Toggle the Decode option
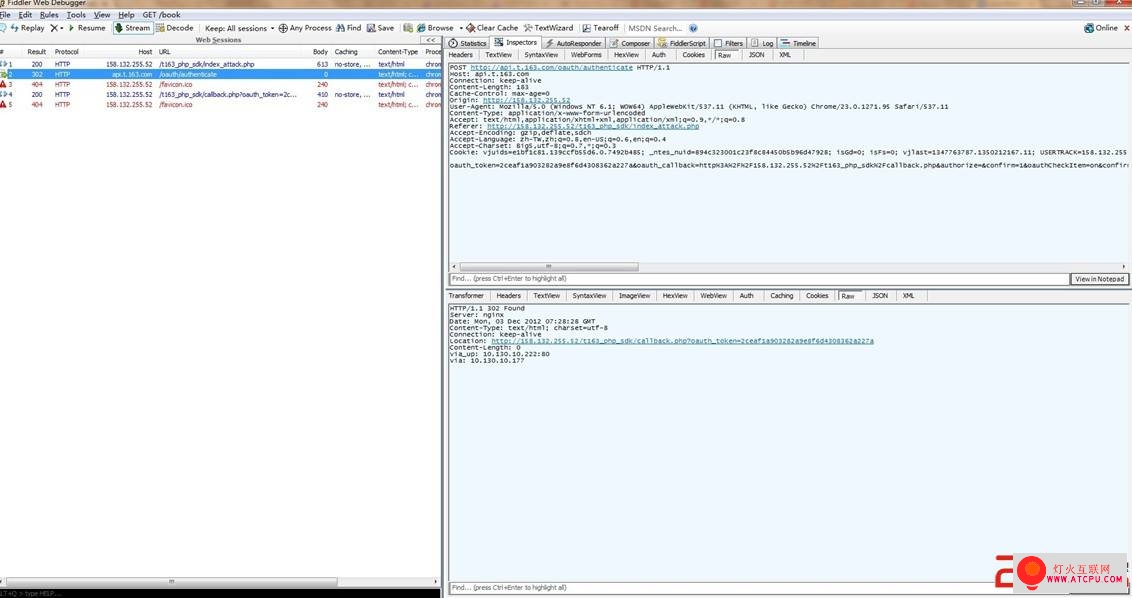The image size is (1132, 598). coord(175,28)
